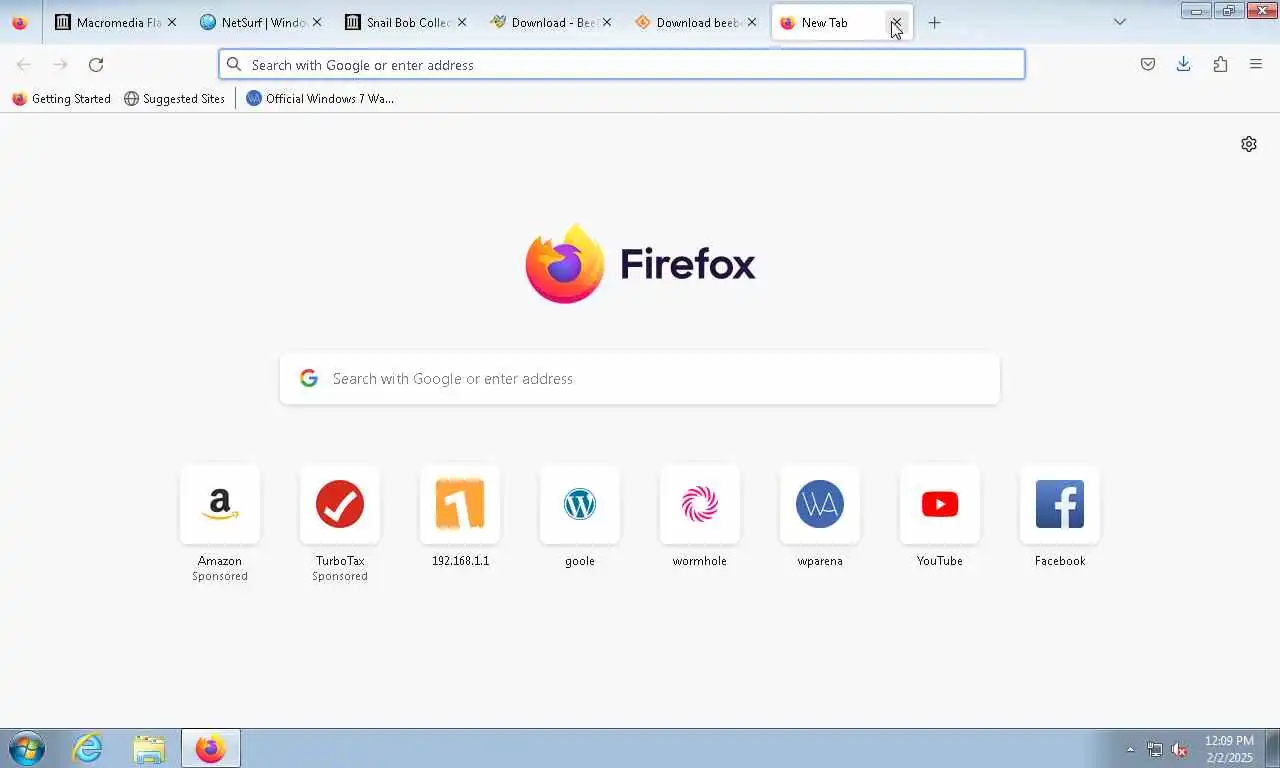Reload the current page
The image size is (1280, 768).
[x=96, y=65]
